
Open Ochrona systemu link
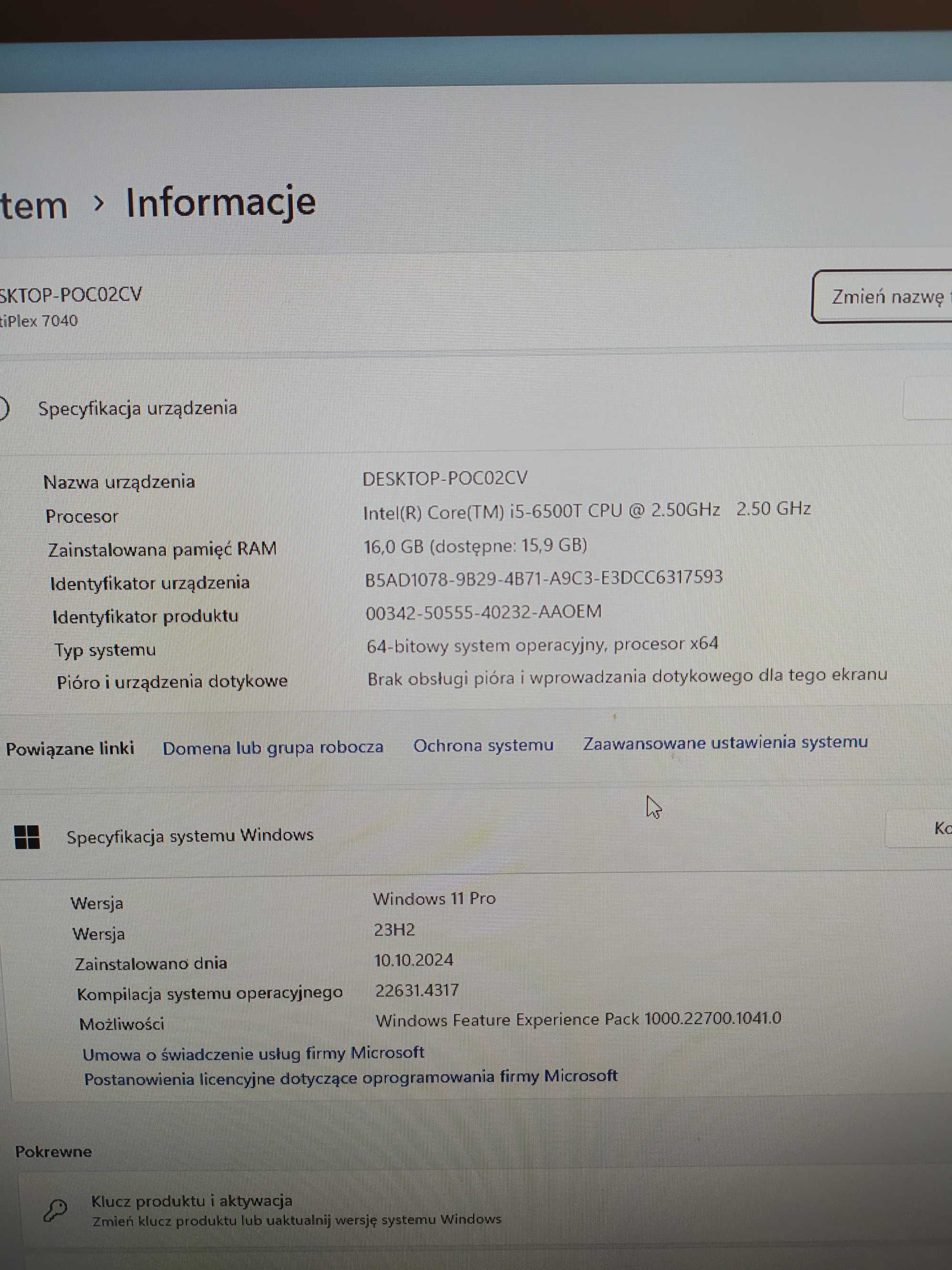click(483, 745)
